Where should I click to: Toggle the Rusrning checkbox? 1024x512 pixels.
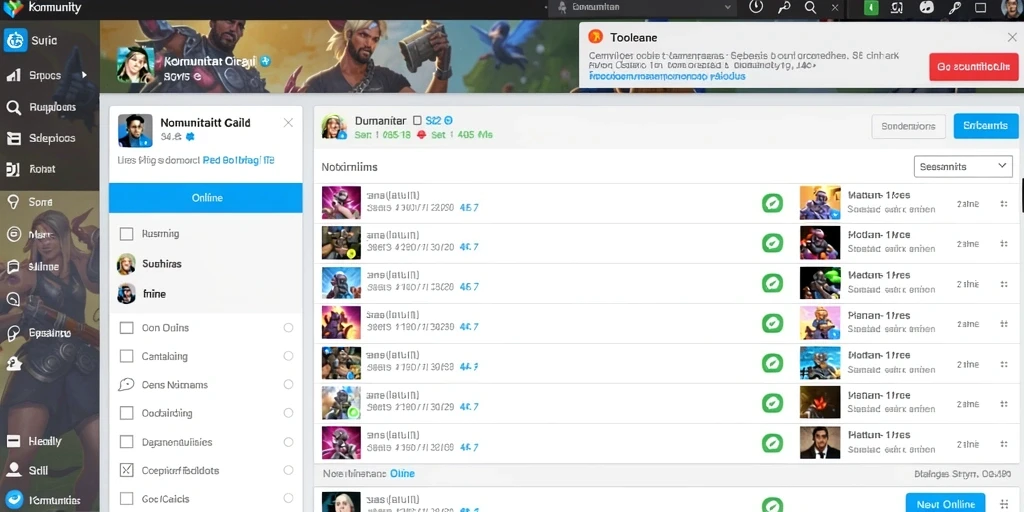point(127,234)
